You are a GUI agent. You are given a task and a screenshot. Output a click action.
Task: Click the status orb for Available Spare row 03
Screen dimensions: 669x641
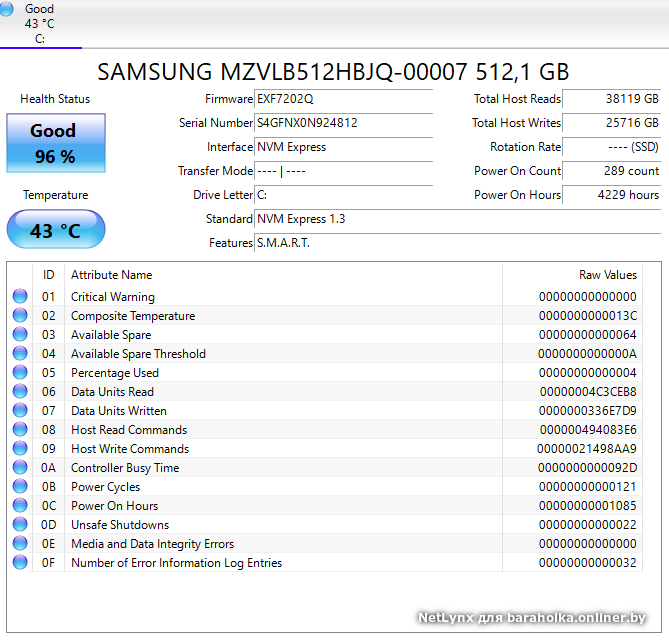click(x=20, y=334)
